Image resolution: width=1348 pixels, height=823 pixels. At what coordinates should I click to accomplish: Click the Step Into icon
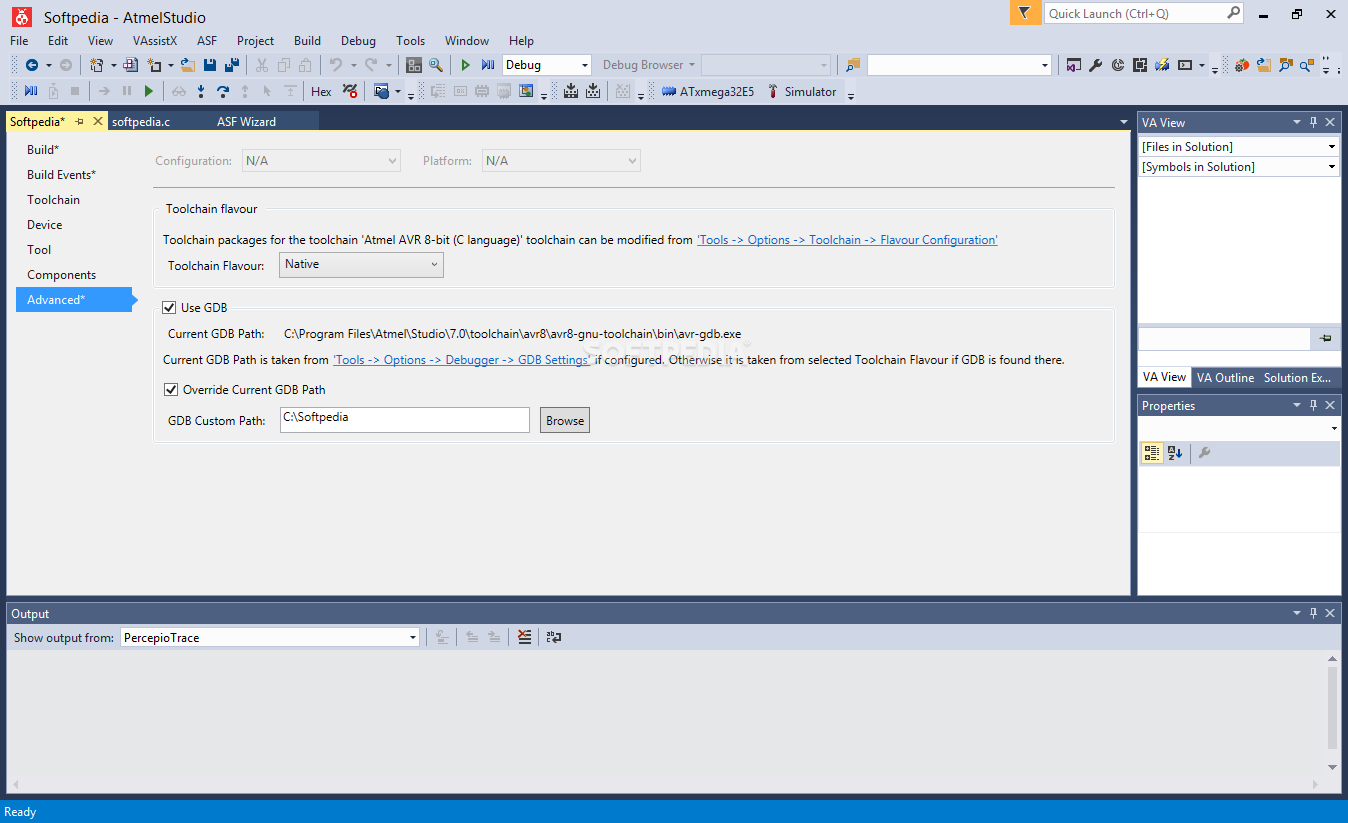201,92
